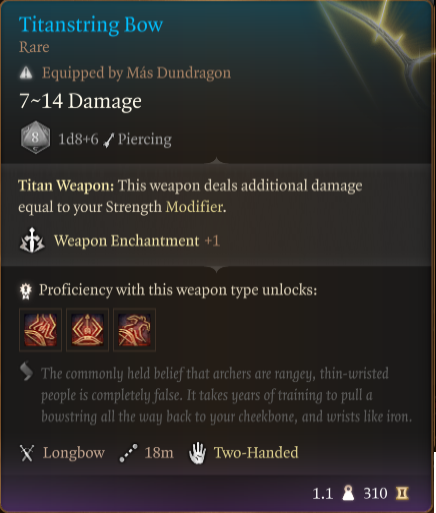
Task: Click the lore description scroll icon
Action: 26,371
